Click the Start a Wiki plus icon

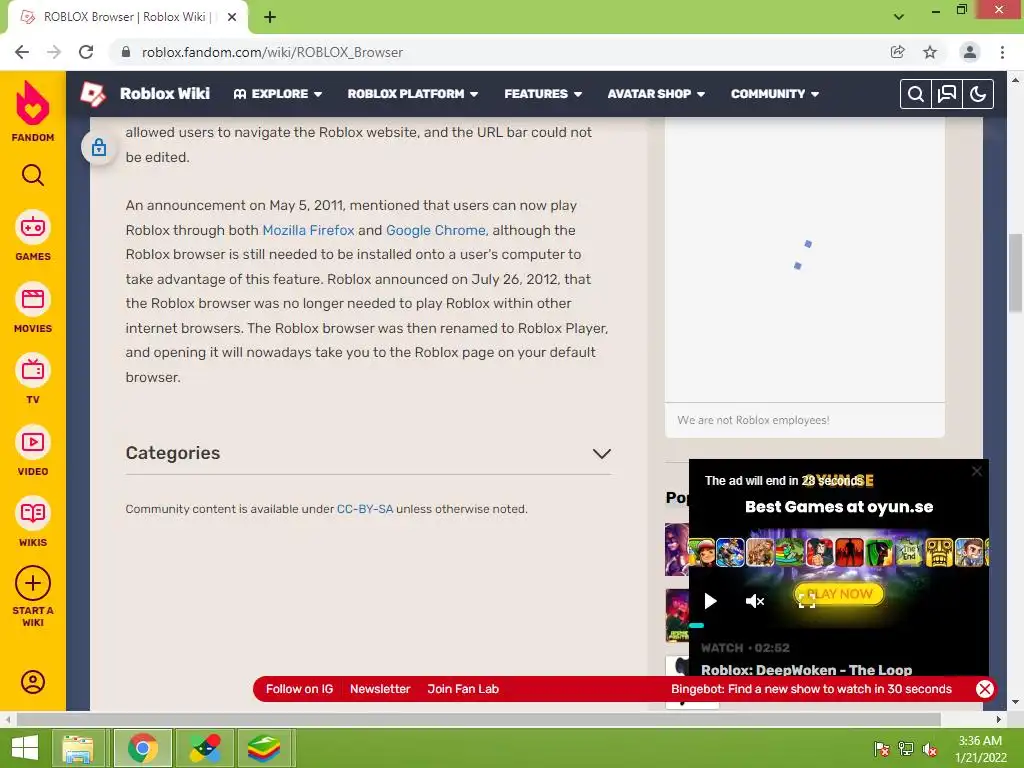(33, 583)
